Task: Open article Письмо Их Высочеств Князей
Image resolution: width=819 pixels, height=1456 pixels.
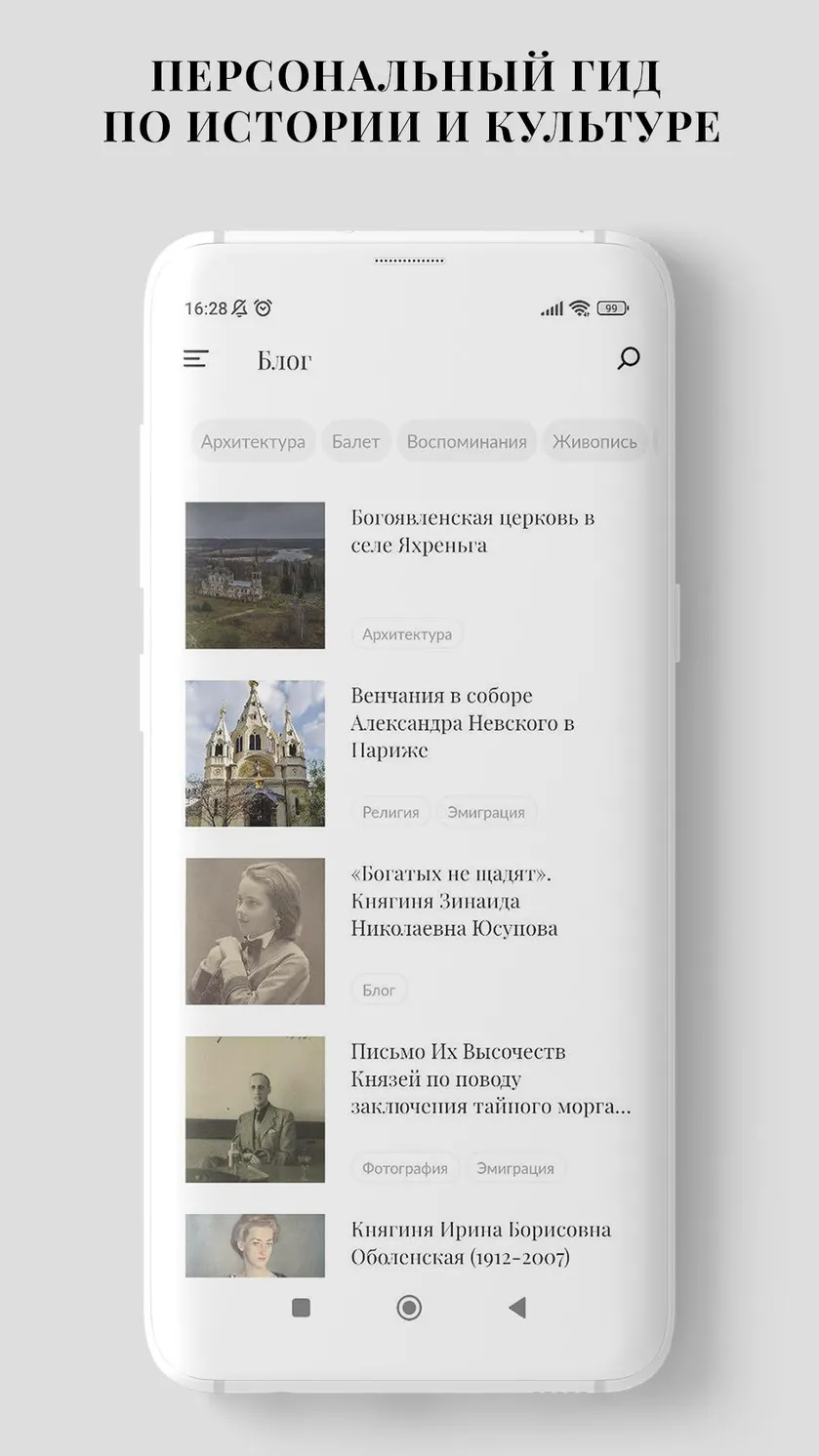Action: (x=491, y=1079)
